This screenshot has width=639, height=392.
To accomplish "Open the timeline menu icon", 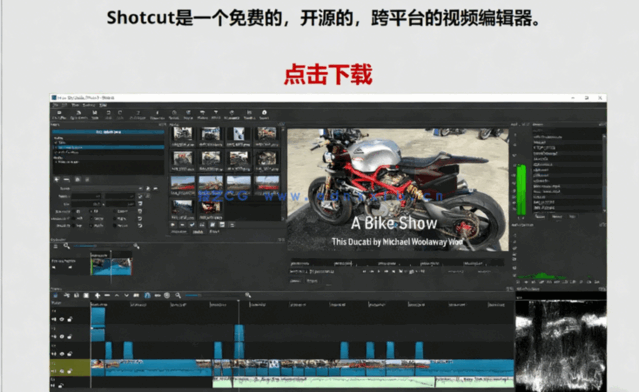I will (x=55, y=295).
